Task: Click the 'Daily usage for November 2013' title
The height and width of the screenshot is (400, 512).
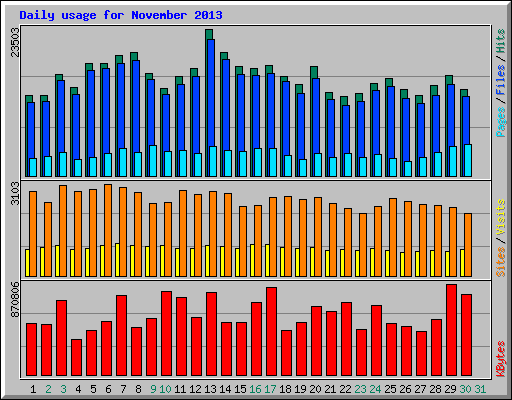Action: click(121, 15)
